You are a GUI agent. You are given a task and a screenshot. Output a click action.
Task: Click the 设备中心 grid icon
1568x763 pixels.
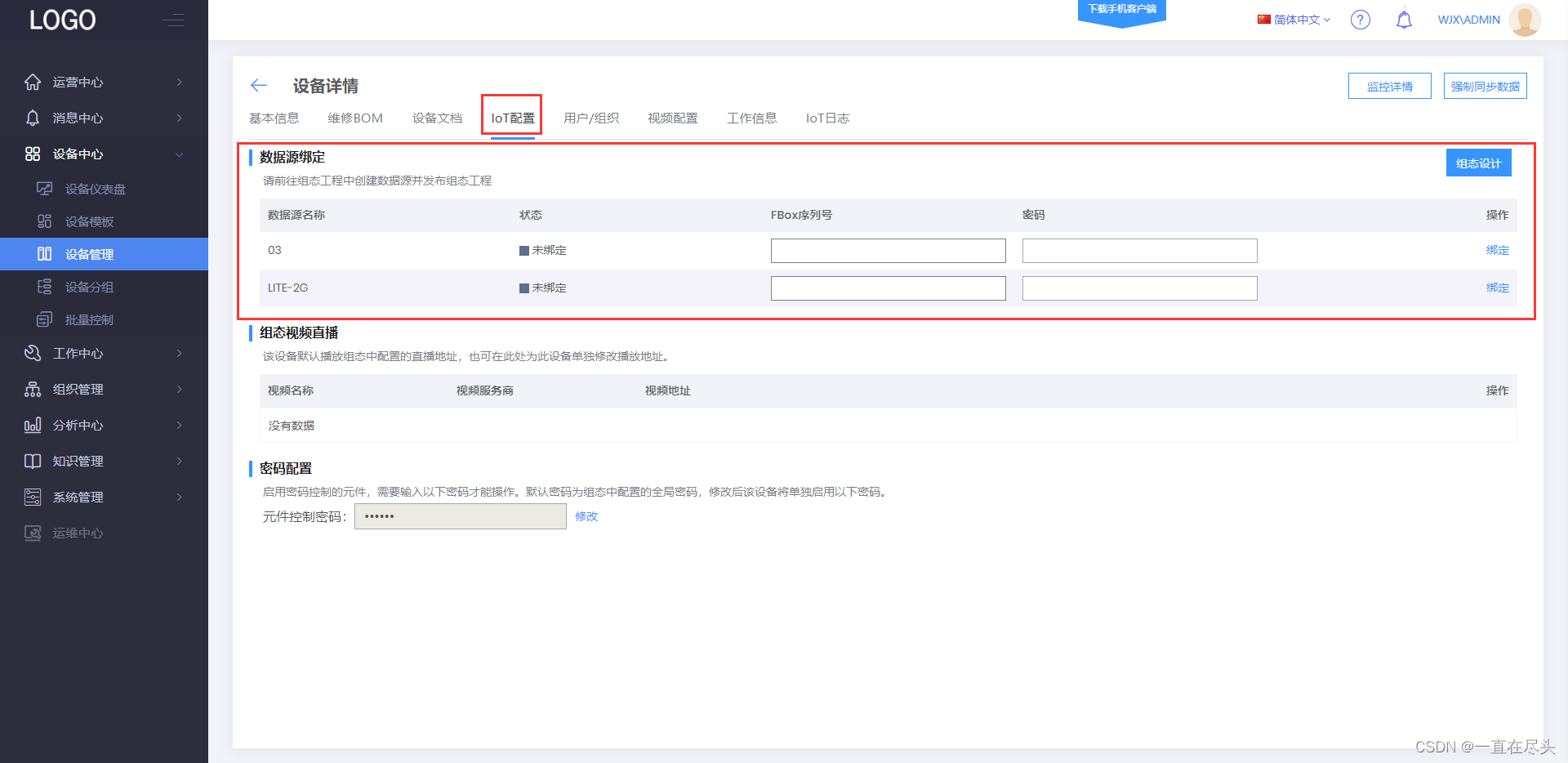[33, 154]
